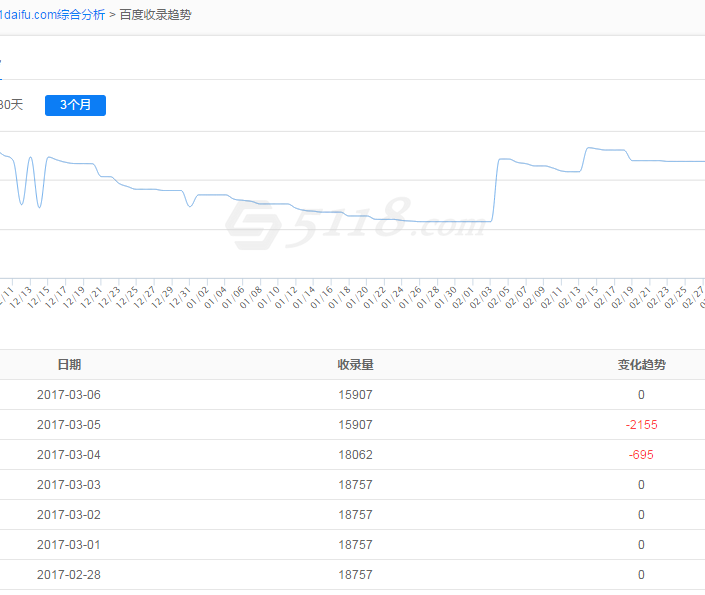Select the 2017-03-06 date cell

tap(69, 395)
